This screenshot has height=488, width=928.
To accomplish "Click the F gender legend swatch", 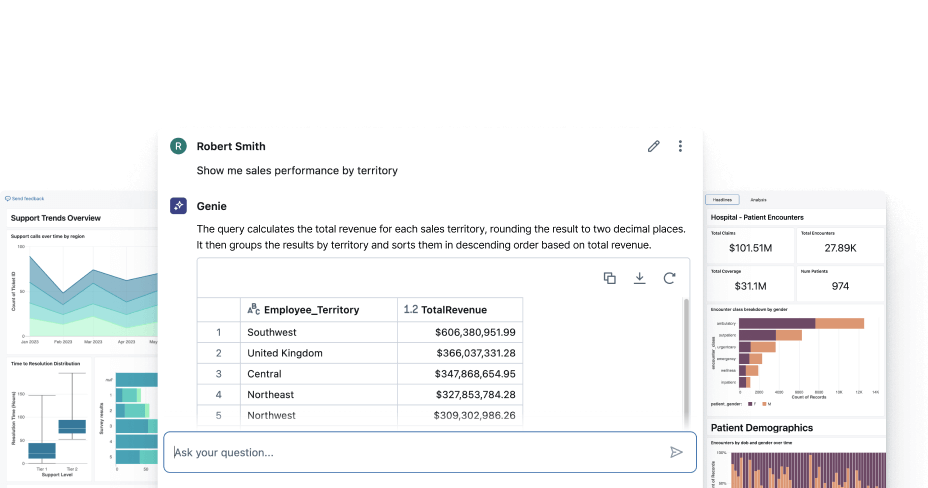I will pos(750,404).
